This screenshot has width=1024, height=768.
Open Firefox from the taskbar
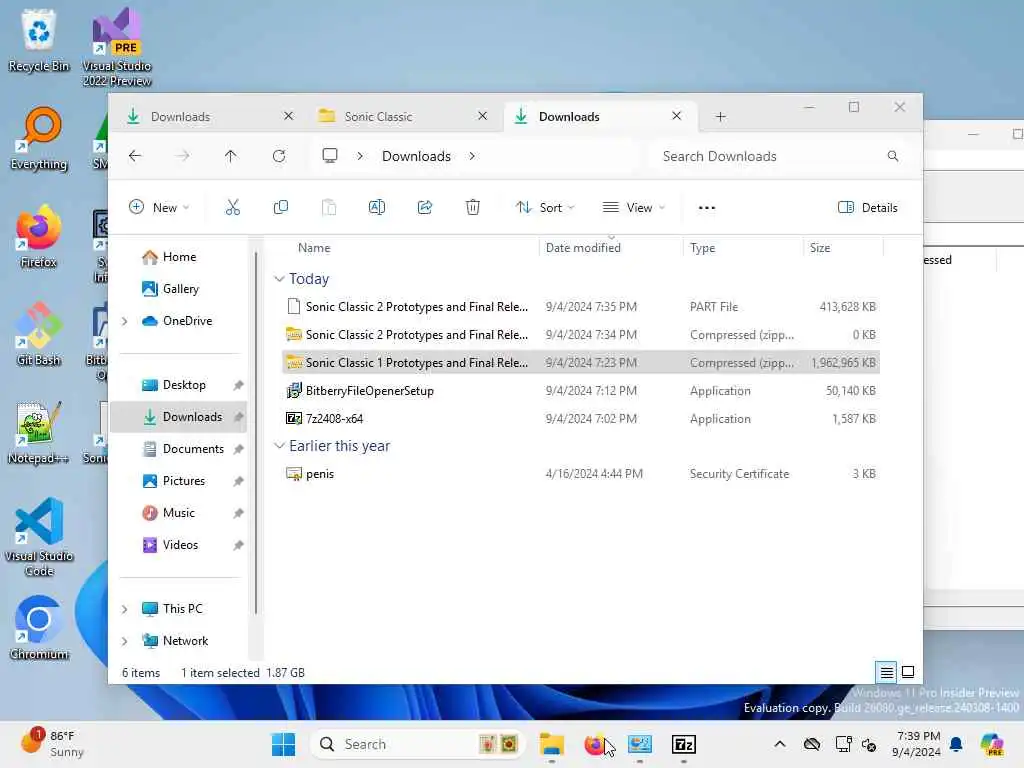click(x=594, y=744)
